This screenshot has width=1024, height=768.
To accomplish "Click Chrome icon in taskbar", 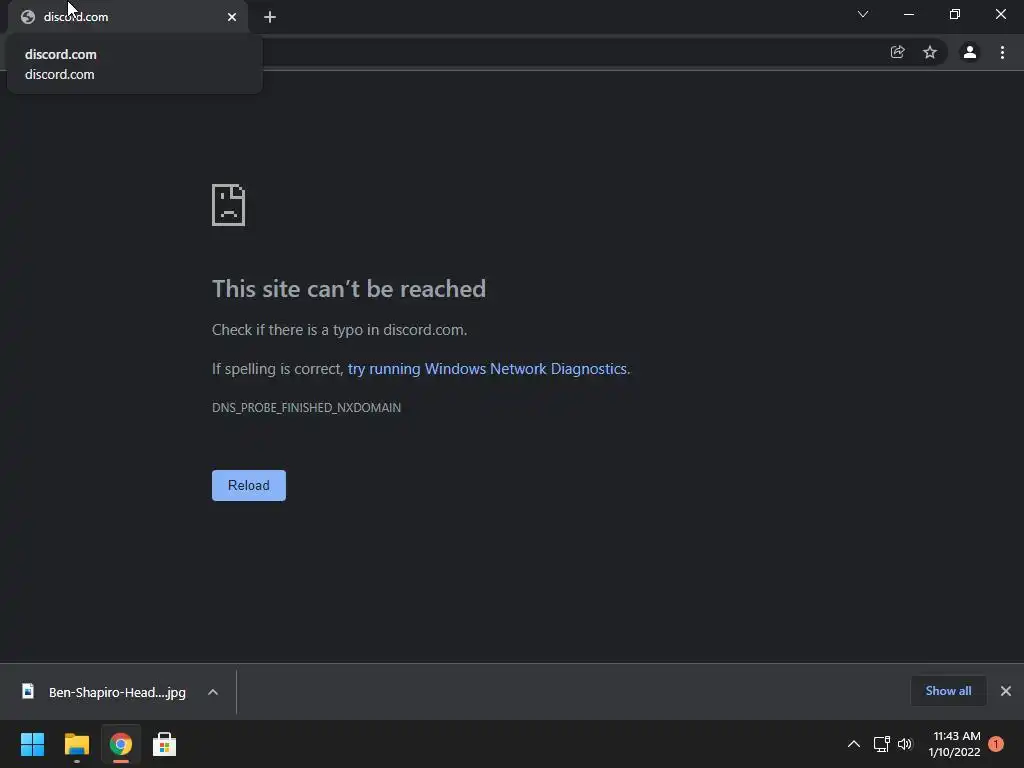I will 121,744.
